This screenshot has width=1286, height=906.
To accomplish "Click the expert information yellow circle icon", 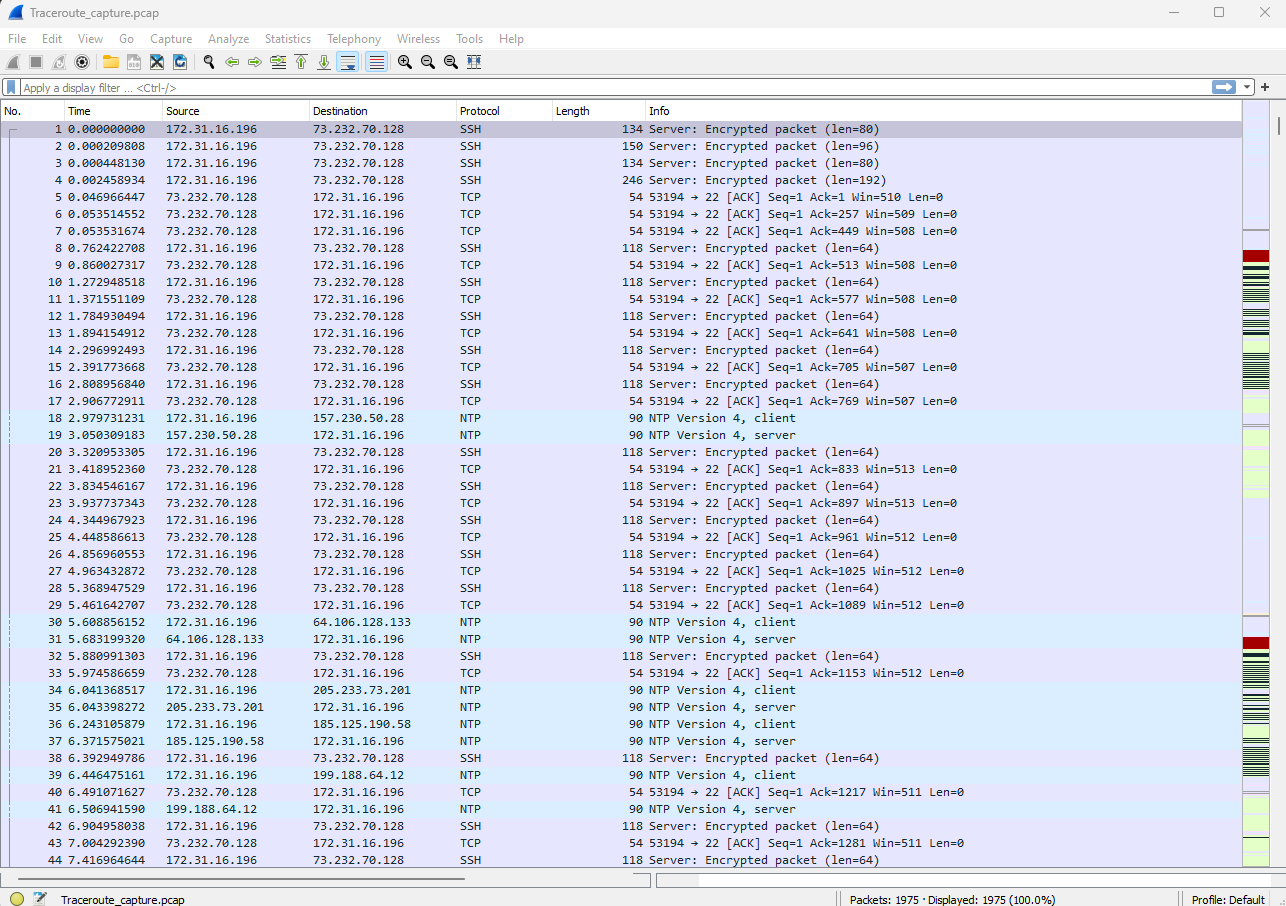I will 17,899.
